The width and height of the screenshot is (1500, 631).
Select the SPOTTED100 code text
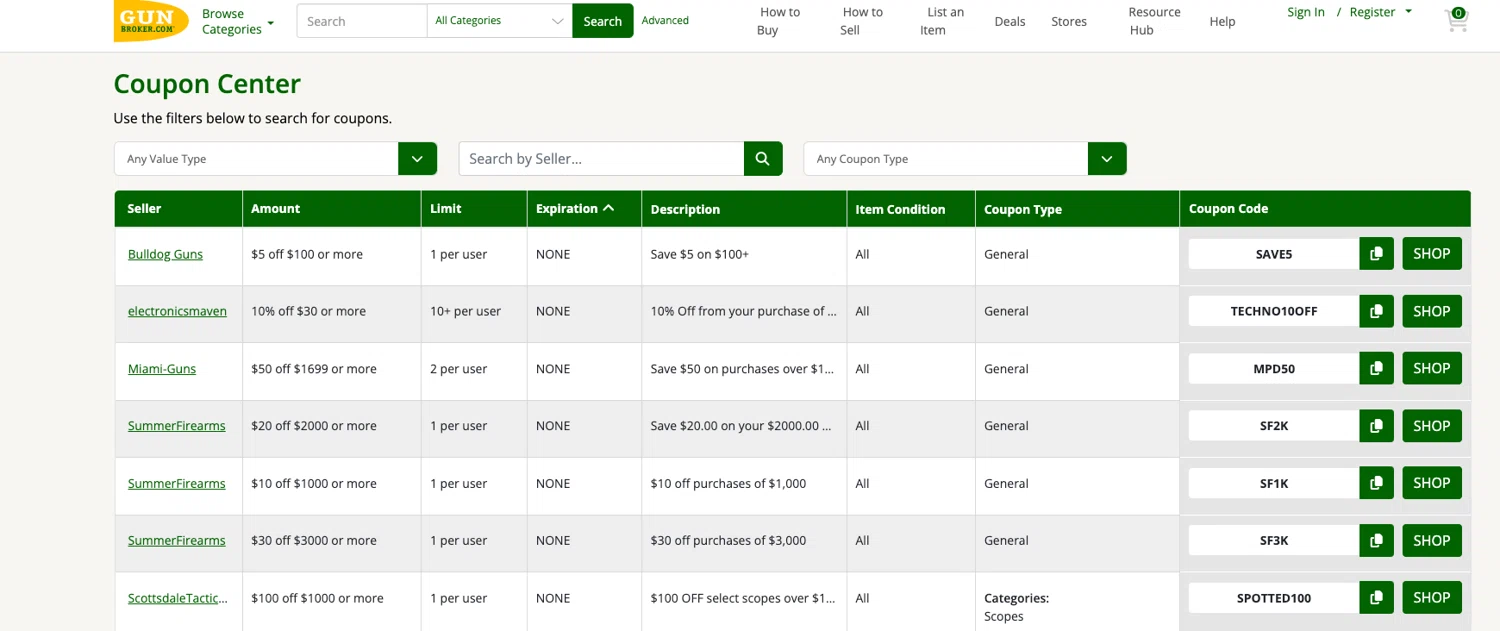[x=1274, y=598]
